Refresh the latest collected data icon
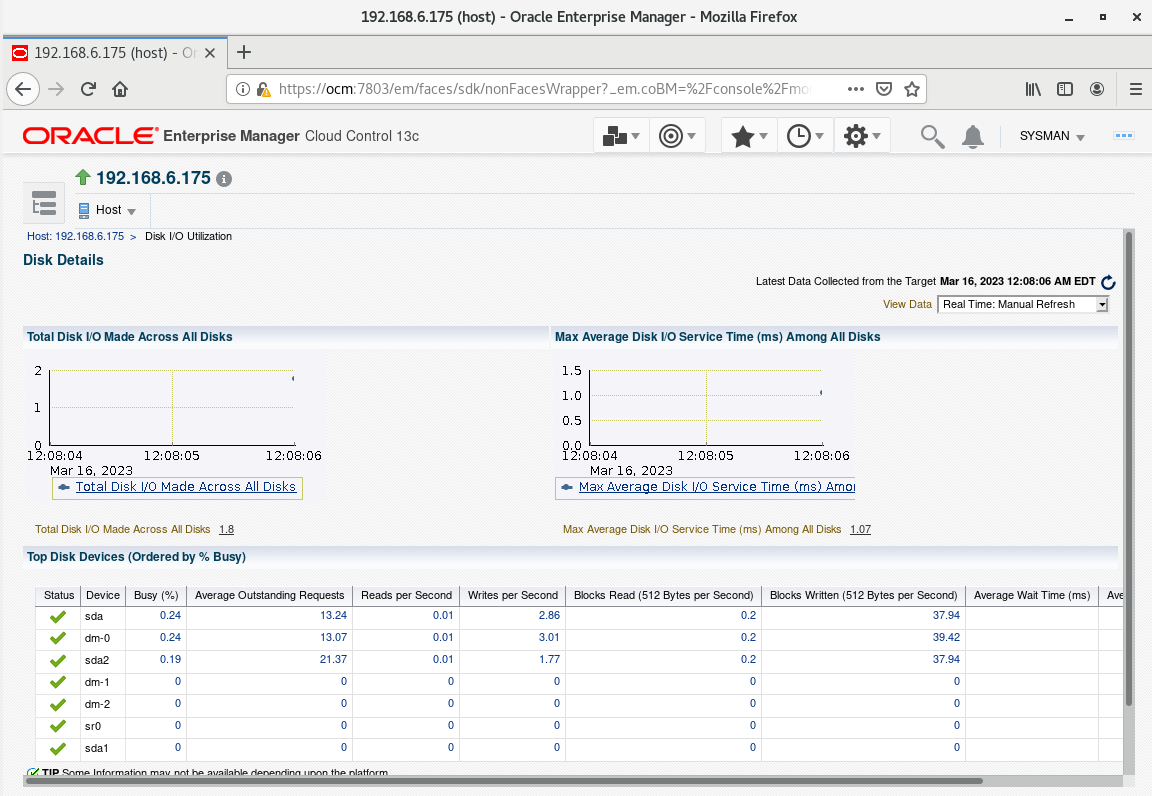Viewport: 1152px width, 796px height. point(1109,282)
